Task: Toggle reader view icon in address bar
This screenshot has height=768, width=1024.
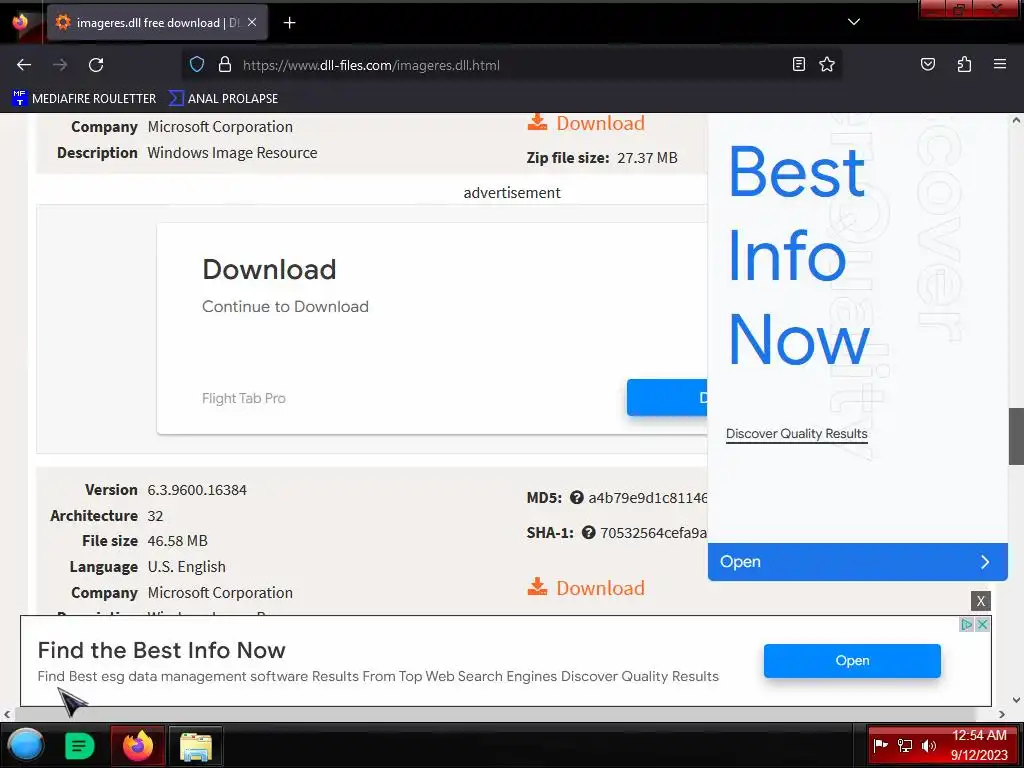Action: point(799,64)
